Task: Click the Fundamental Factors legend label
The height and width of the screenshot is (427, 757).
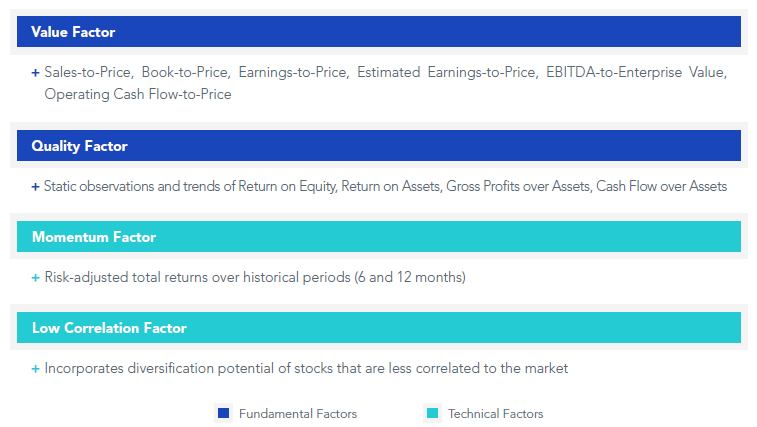Action: (298, 413)
